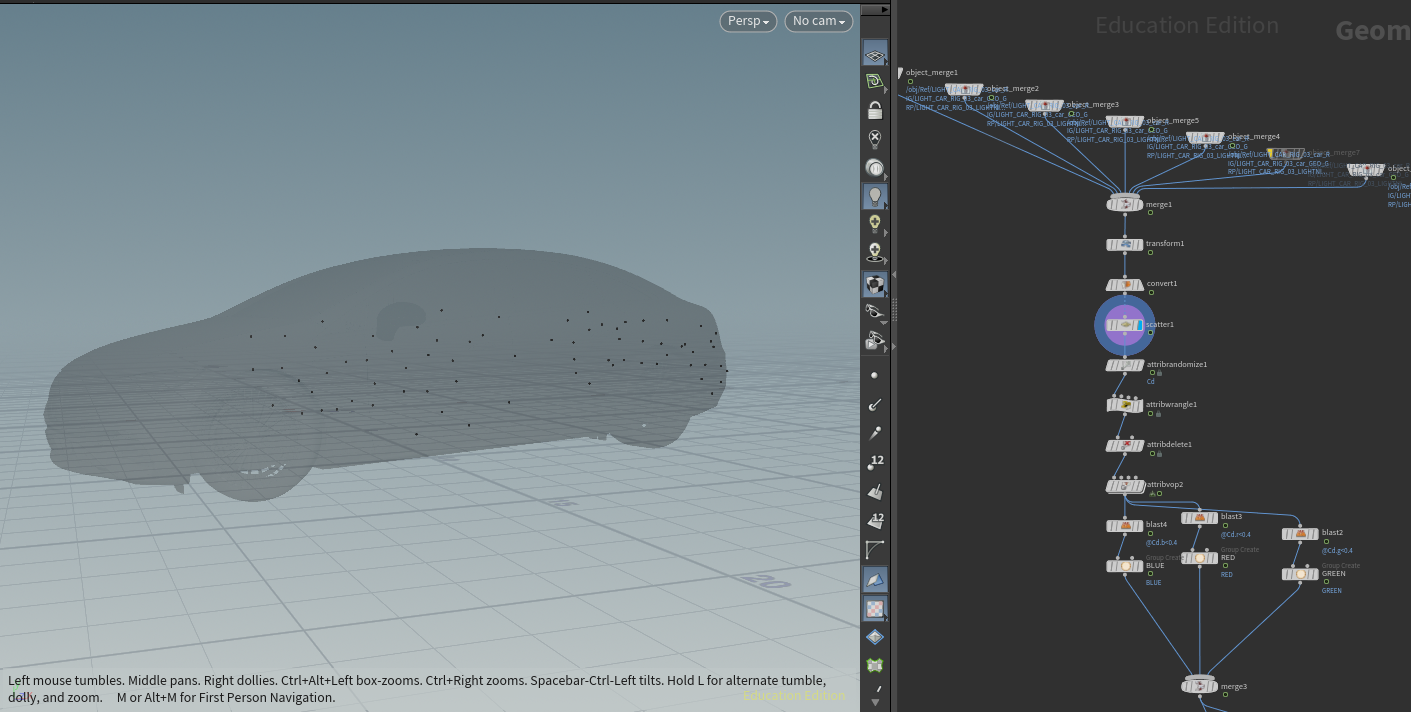Click the BLUE group create node

point(1125,566)
